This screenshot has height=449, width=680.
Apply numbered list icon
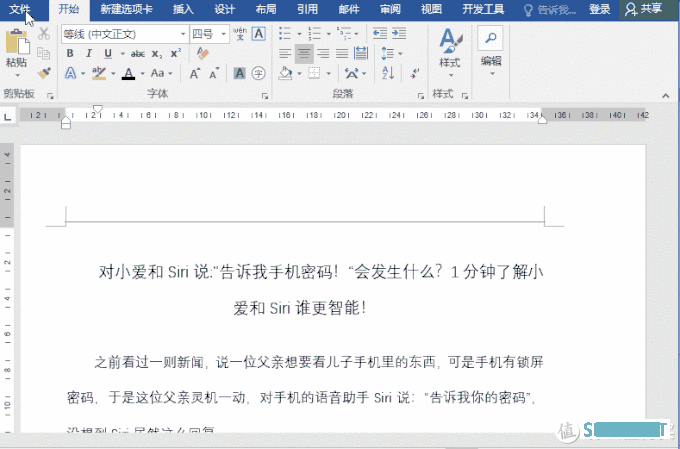point(314,33)
